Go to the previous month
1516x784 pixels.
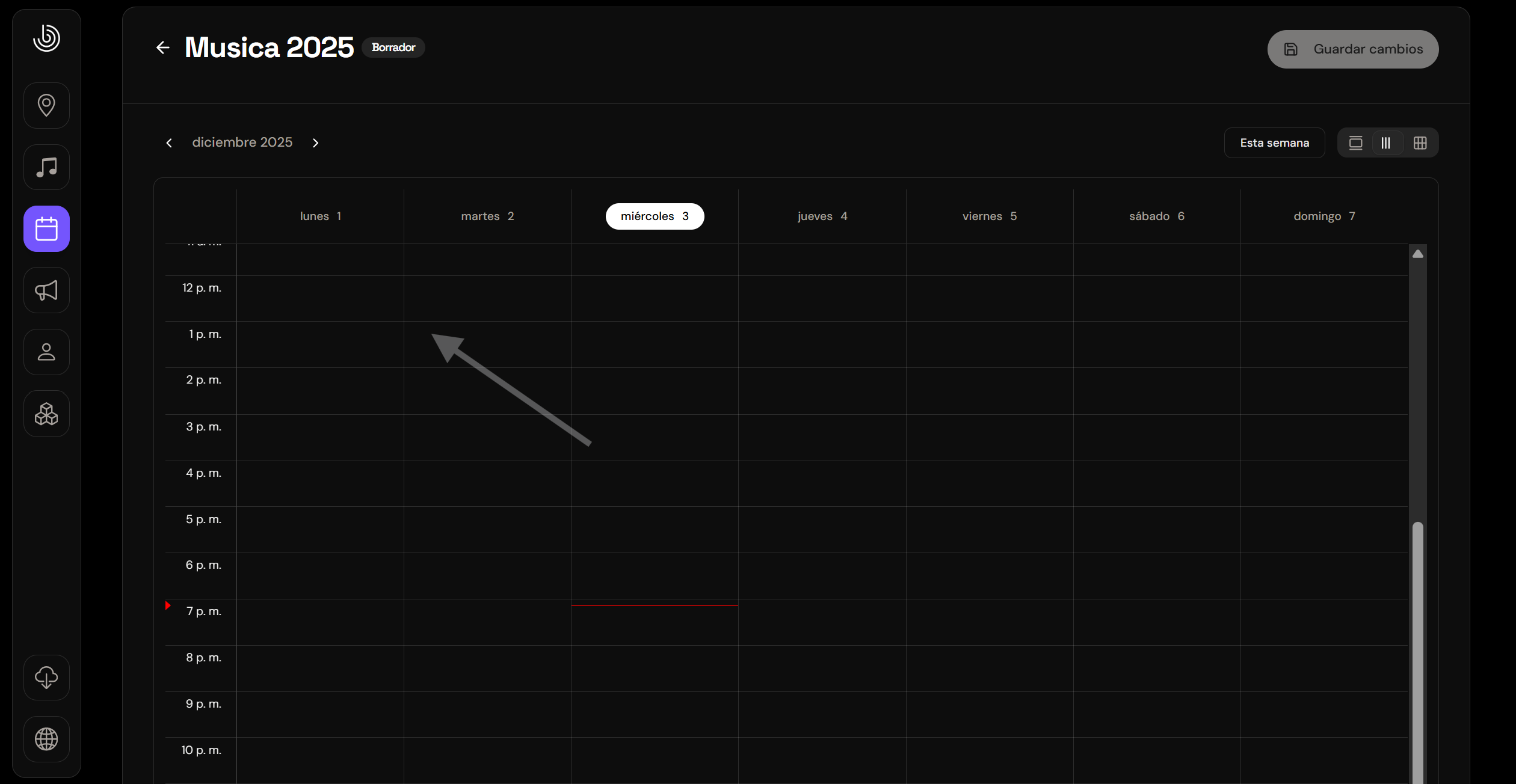(x=169, y=143)
